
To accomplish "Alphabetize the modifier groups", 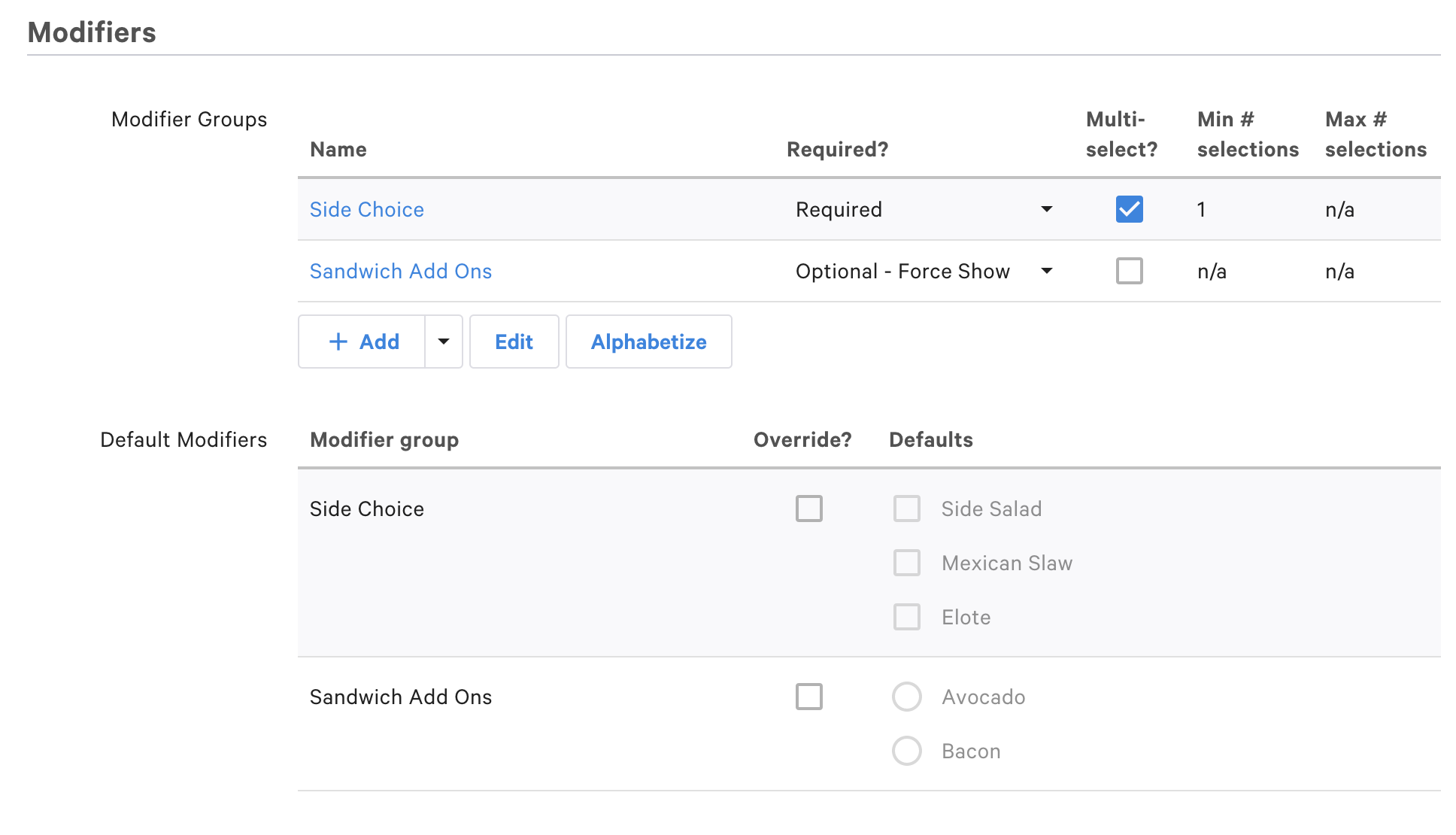I will coord(648,342).
